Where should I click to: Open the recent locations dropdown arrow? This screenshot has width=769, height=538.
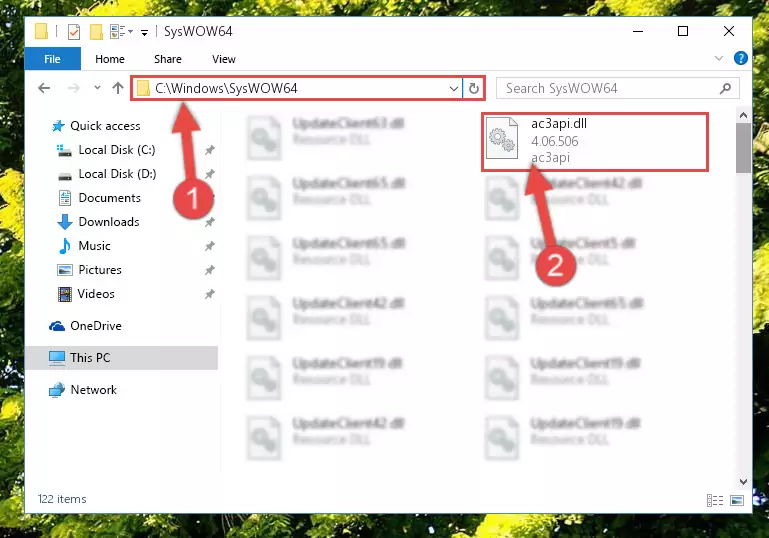(98, 88)
